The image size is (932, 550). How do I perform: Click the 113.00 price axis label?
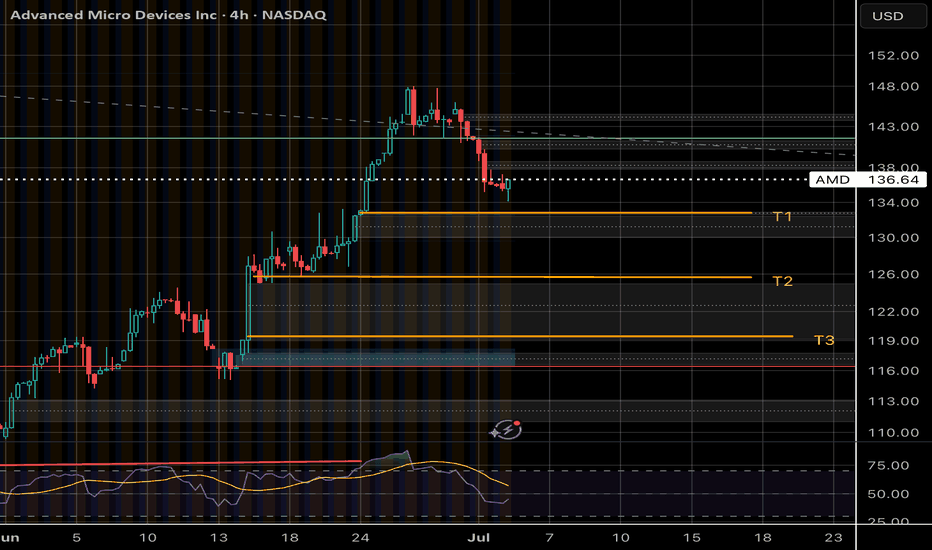893,401
